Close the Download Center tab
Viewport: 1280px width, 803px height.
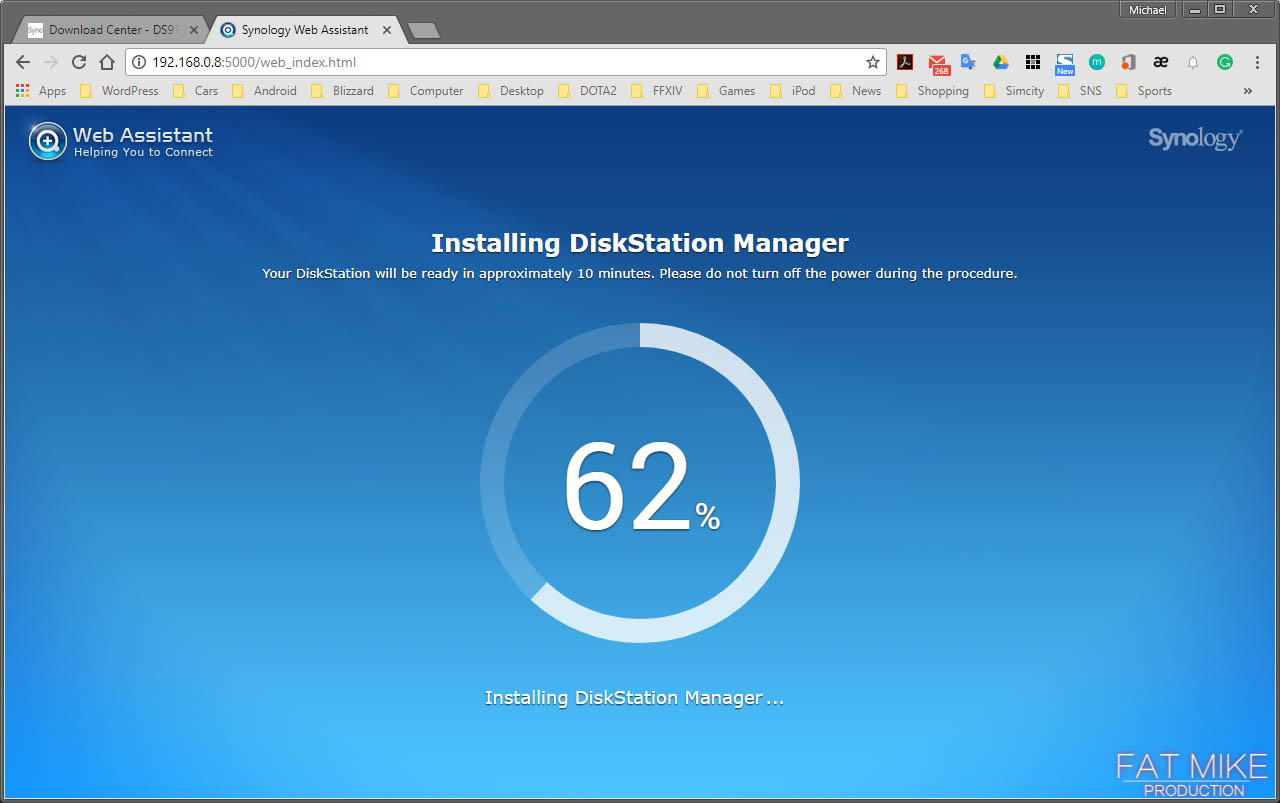click(194, 30)
